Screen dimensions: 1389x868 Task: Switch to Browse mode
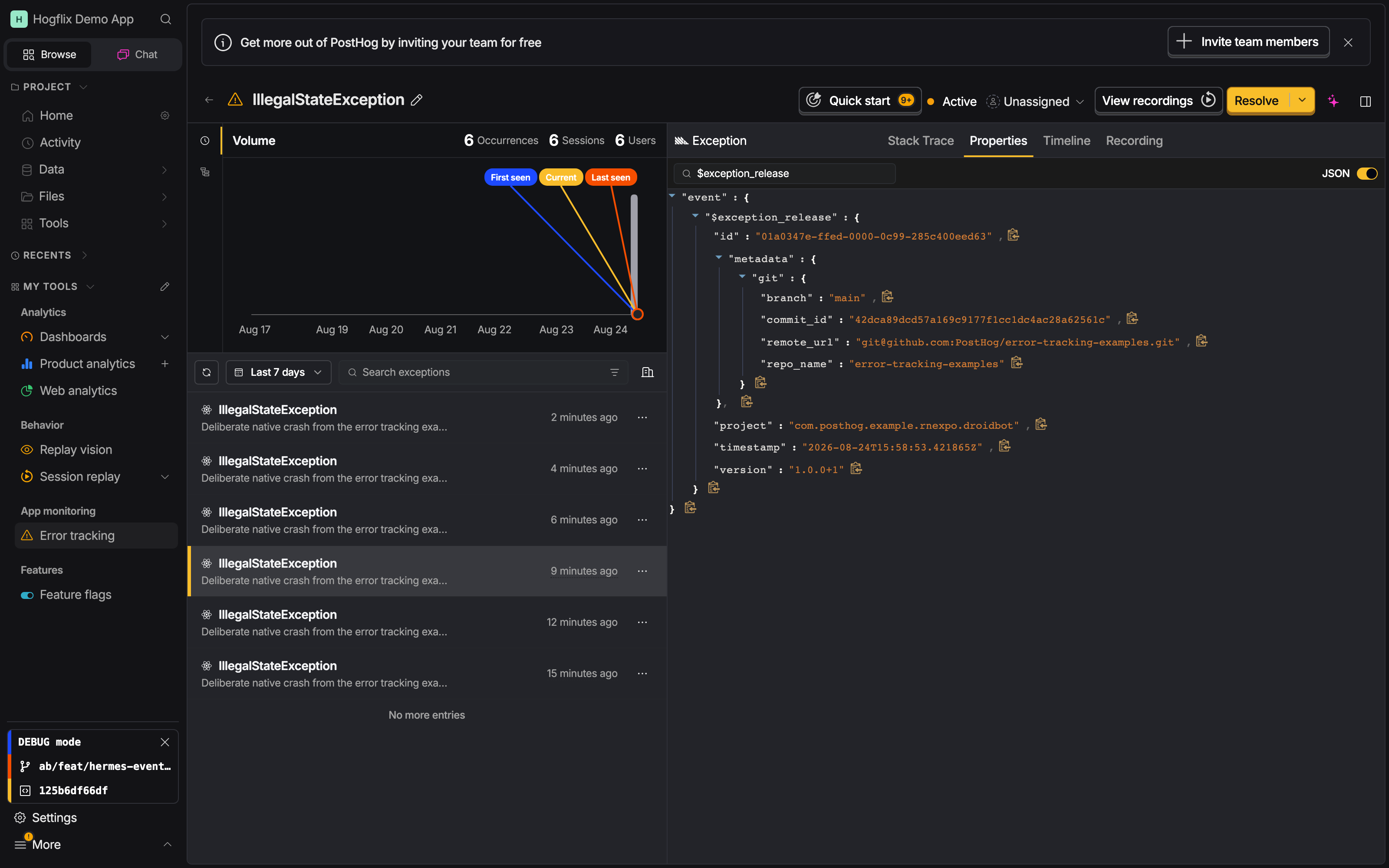[49, 55]
